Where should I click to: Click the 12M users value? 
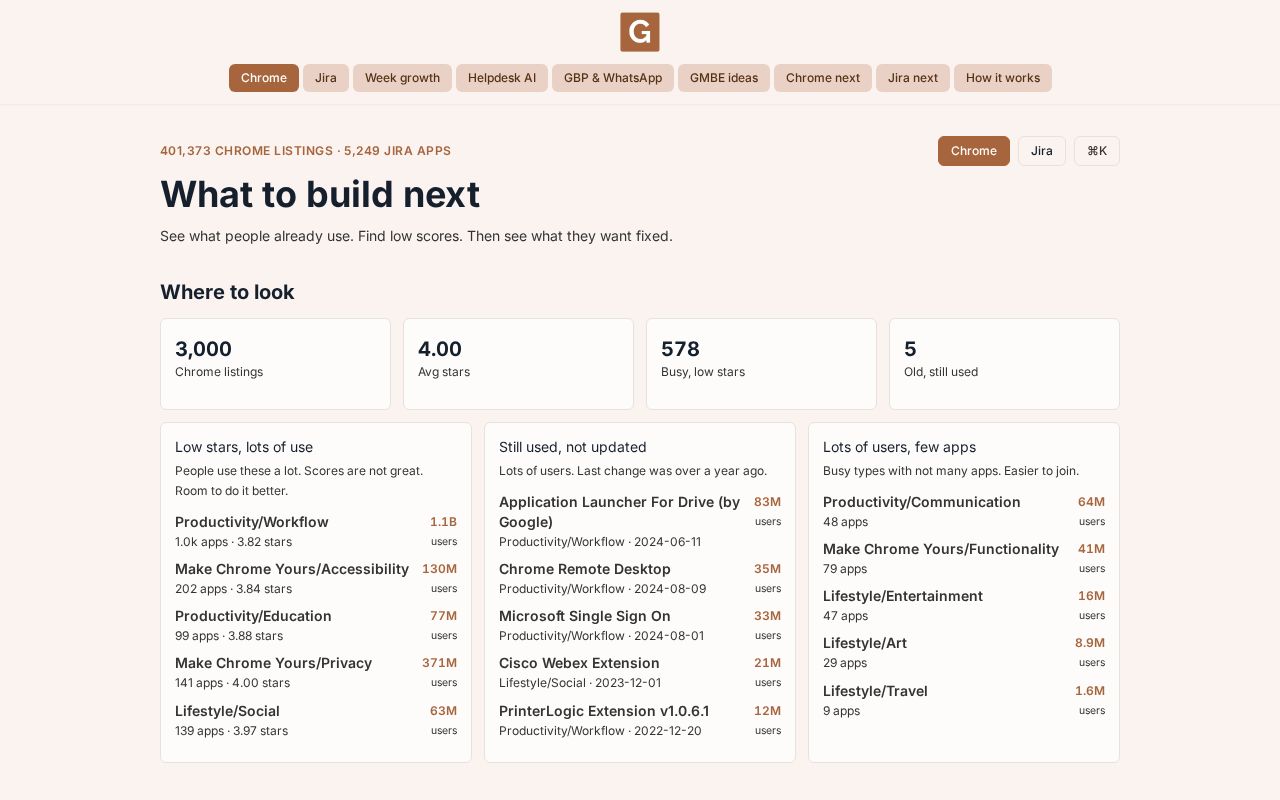(767, 711)
